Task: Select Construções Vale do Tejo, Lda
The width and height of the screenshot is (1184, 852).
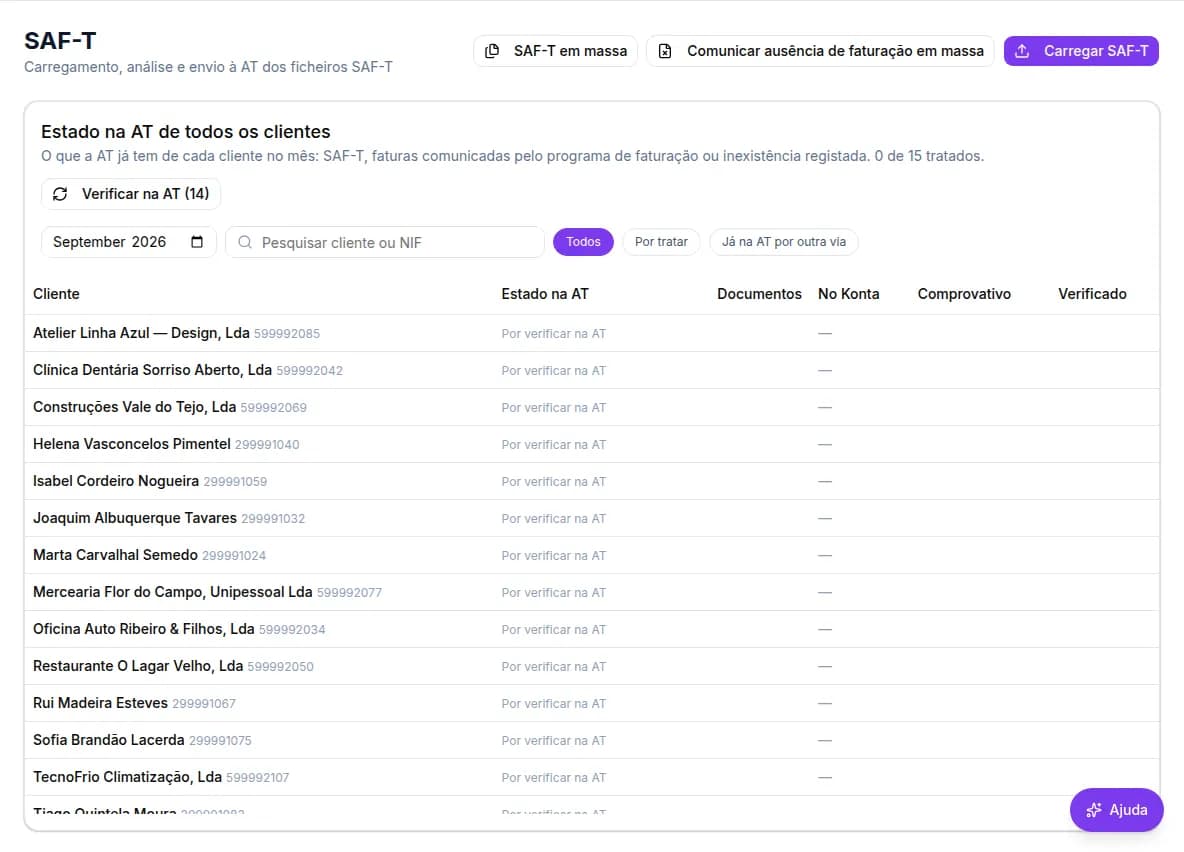Action: (134, 407)
